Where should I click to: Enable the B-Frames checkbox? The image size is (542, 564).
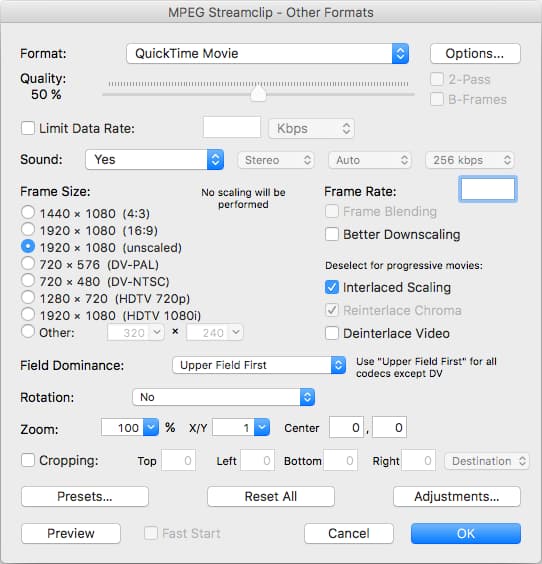pyautogui.click(x=437, y=99)
